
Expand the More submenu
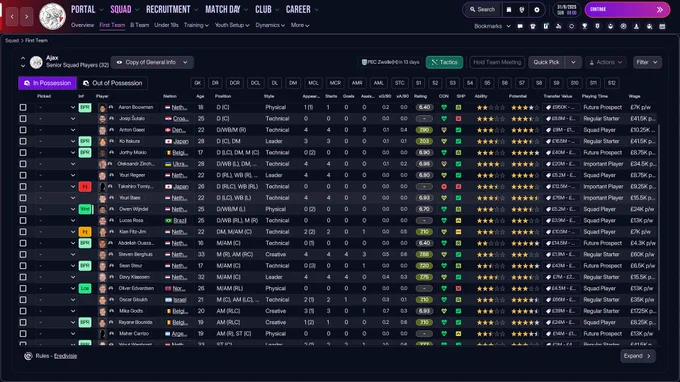coord(300,25)
